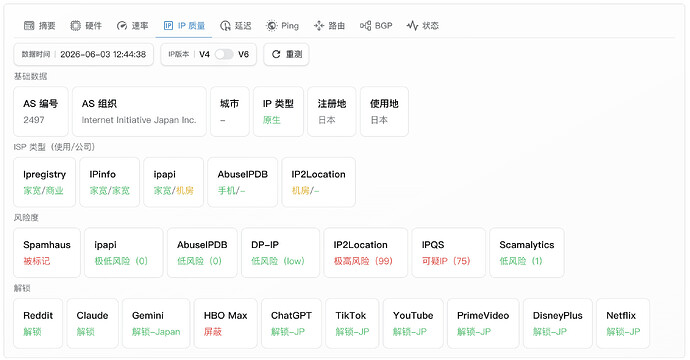This screenshot has width=690, height=360.
Task: Click the 重测 button
Action: [x=286, y=54]
